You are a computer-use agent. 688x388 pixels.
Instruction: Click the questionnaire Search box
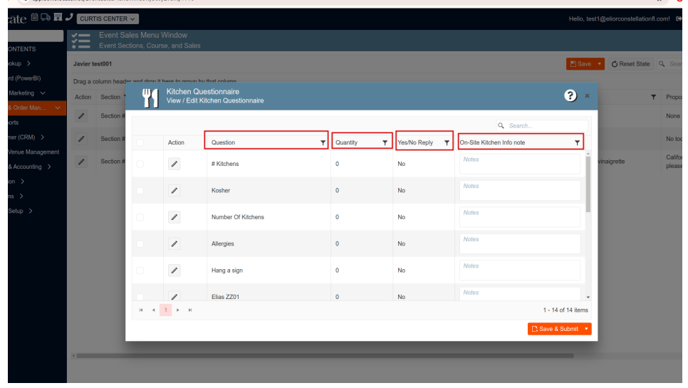pos(542,126)
